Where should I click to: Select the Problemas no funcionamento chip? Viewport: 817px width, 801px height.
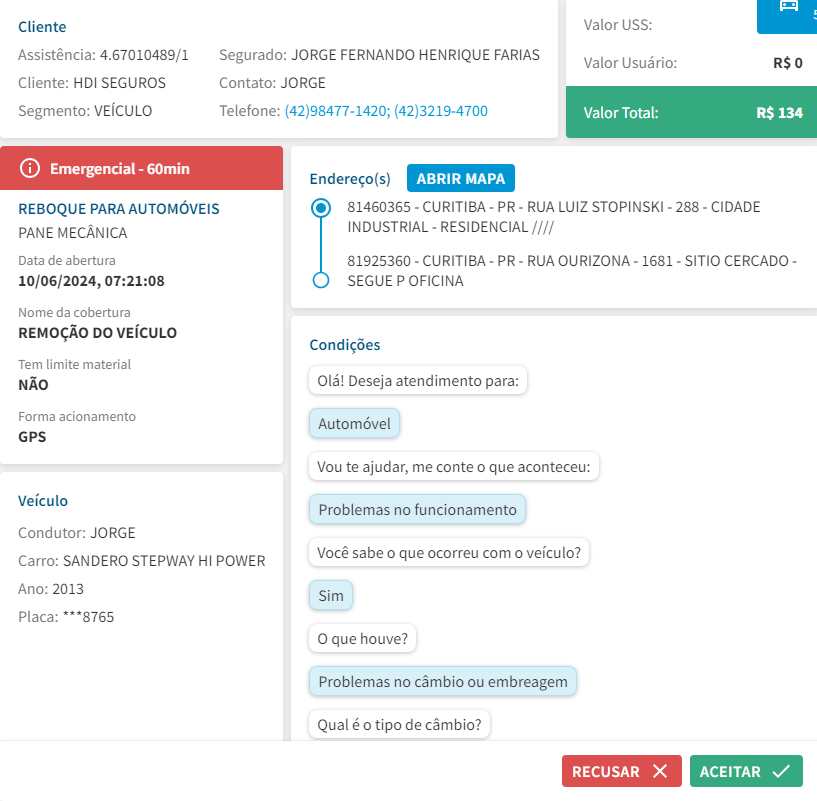[x=417, y=509]
